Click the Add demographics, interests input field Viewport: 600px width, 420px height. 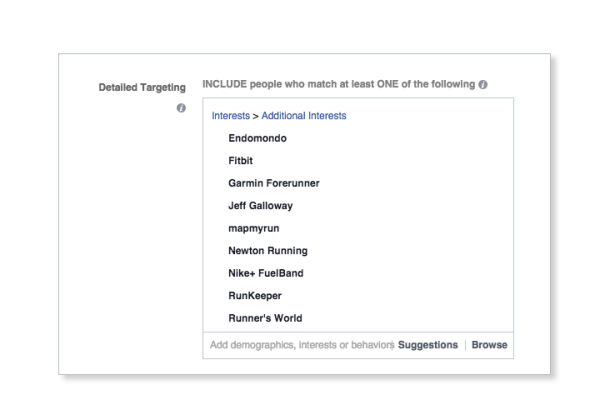click(302, 345)
